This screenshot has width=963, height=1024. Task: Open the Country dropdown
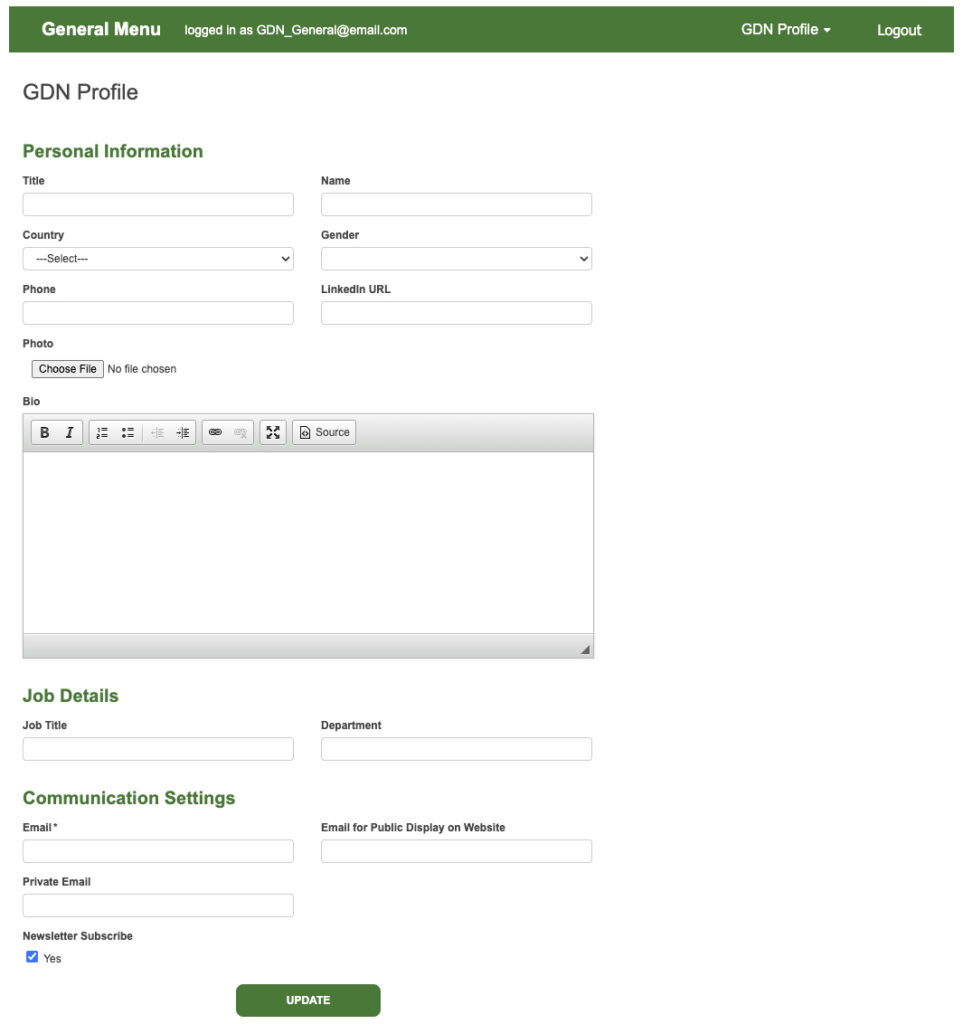(158, 259)
